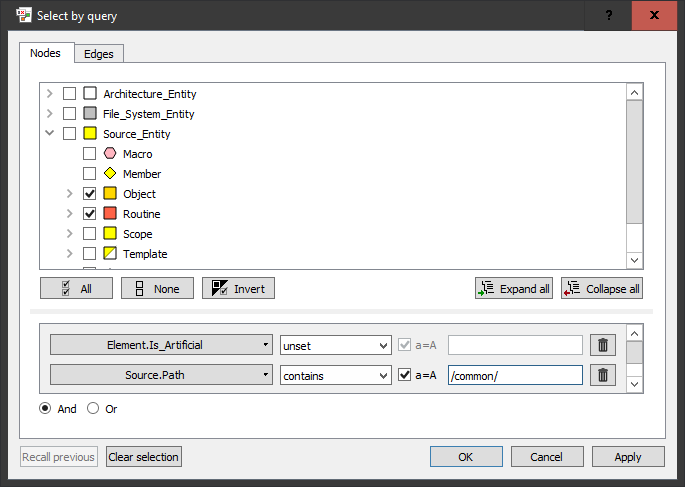
Task: Enable the Member checkbox
Action: click(x=90, y=174)
